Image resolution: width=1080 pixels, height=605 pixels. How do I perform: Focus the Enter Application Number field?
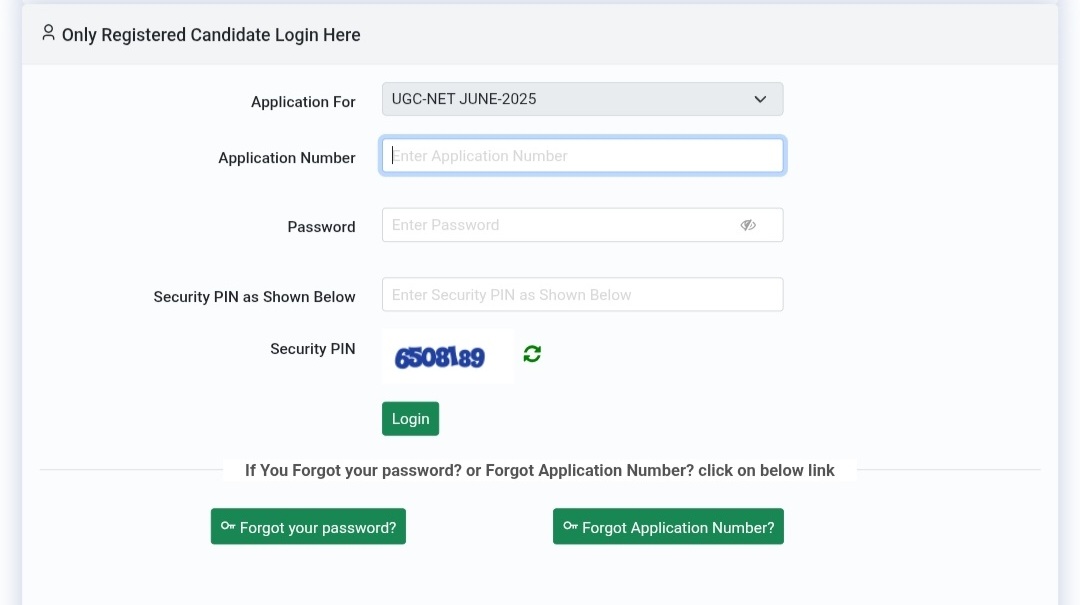[582, 156]
